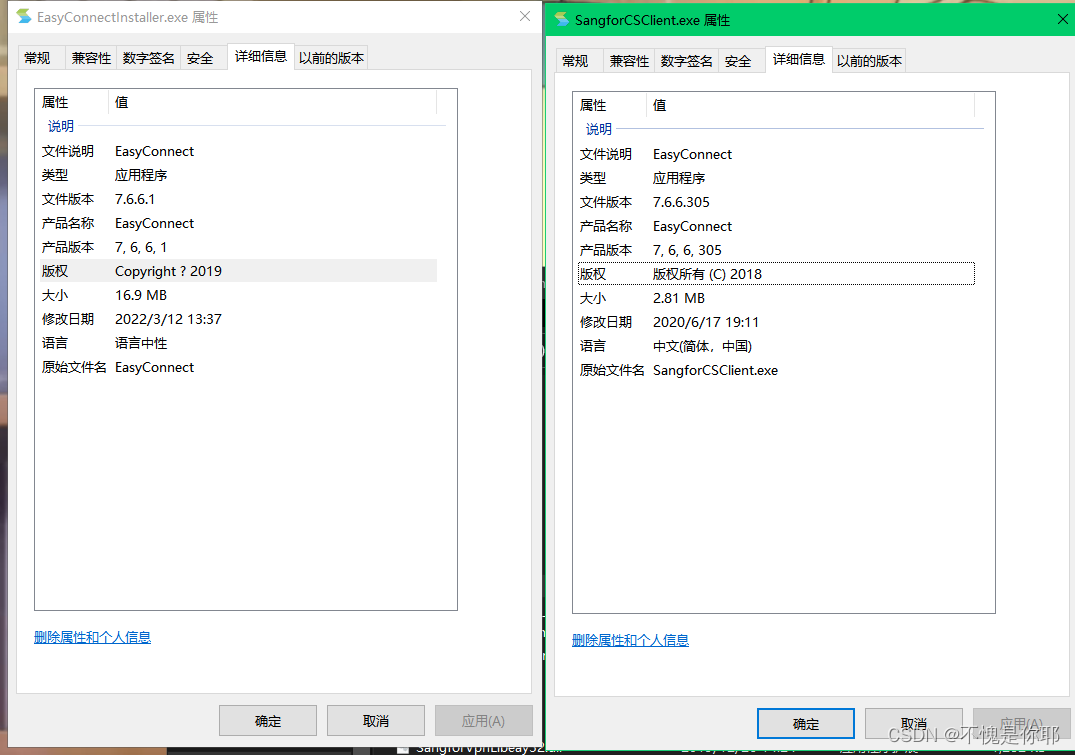The width and height of the screenshot is (1075, 755).
Task: Click SangforCSClient.exe title bar app icon
Action: (x=562, y=19)
